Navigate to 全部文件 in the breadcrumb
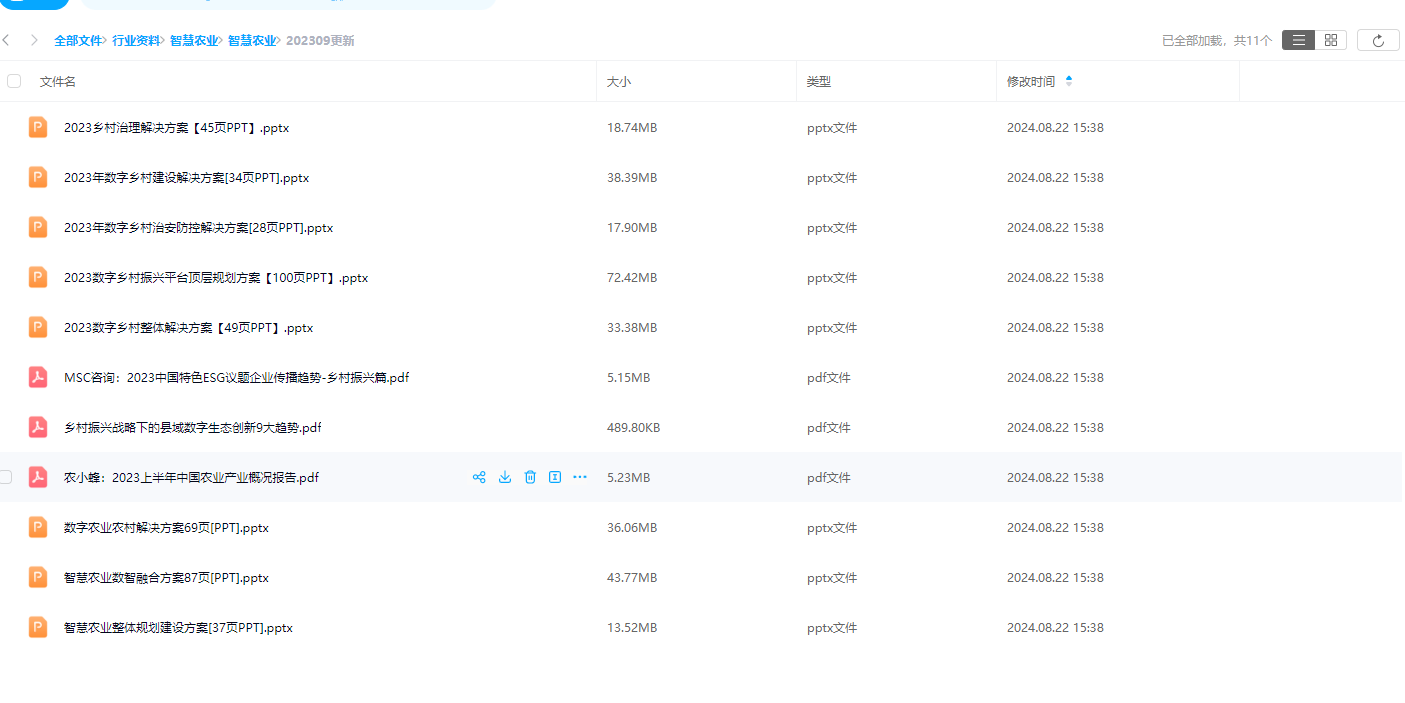 pos(78,41)
